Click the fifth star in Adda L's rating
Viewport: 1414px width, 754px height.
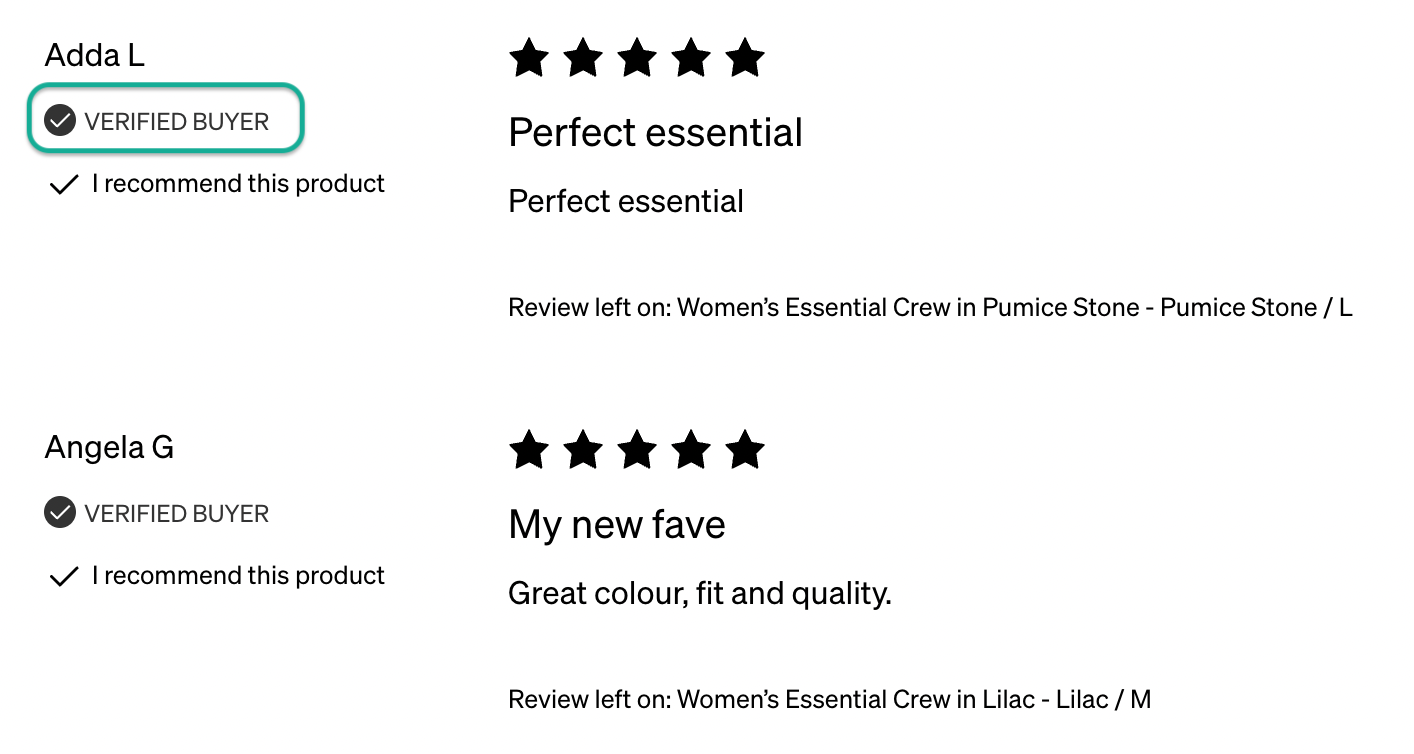pyautogui.click(x=745, y=58)
